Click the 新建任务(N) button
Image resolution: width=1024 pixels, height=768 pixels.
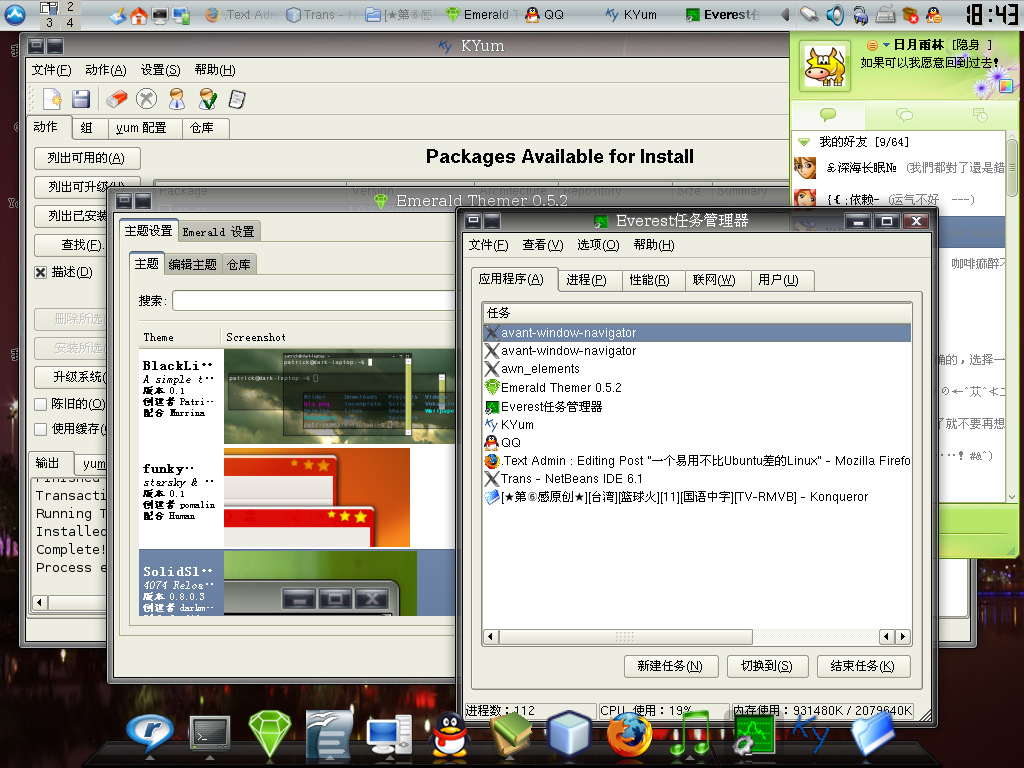click(x=670, y=666)
